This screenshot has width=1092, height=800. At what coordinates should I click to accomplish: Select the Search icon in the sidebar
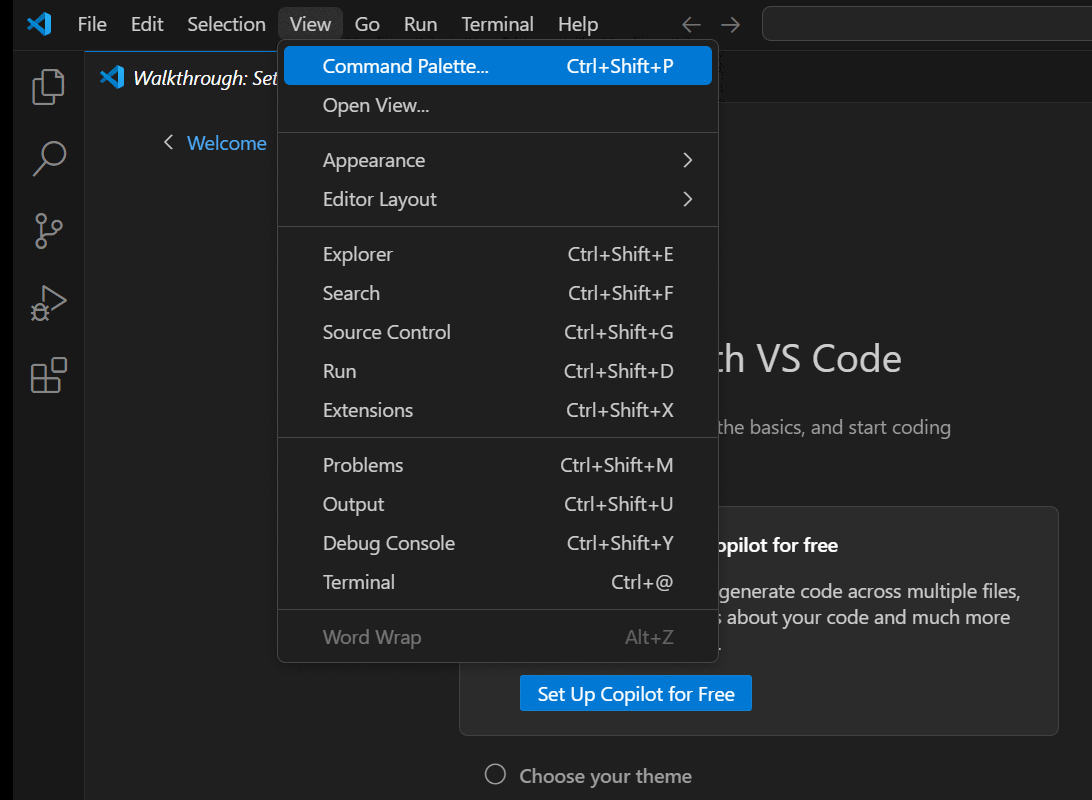[48, 158]
